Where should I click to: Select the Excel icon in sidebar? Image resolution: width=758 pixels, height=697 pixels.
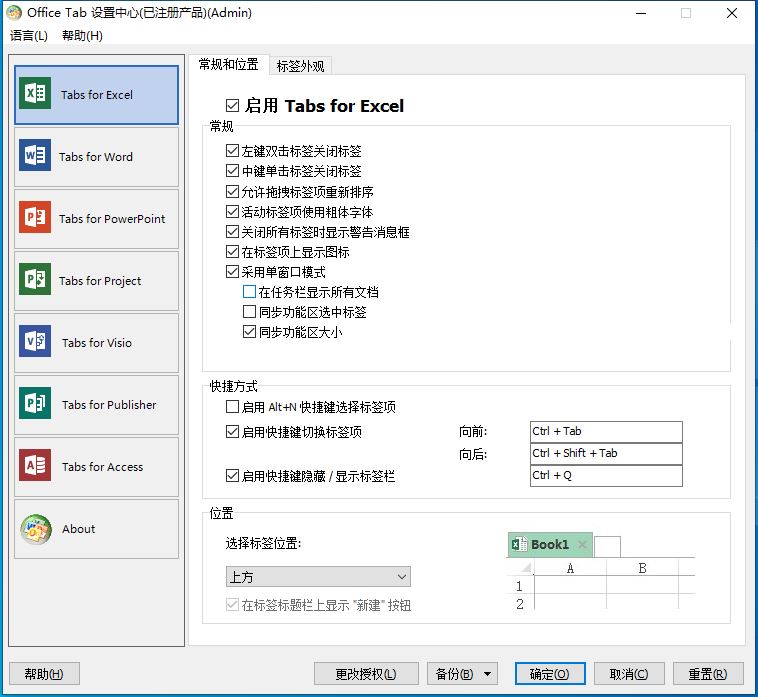click(35, 93)
